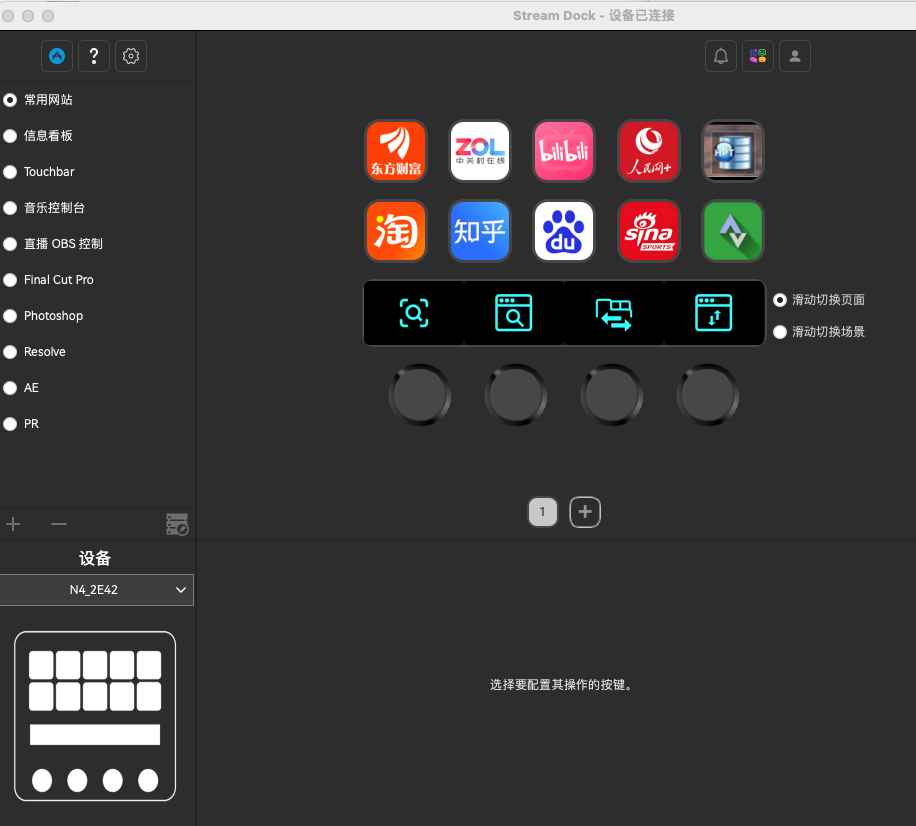This screenshot has width=916, height=826.
Task: Select the window swap arrows touch strip icon
Action: [x=613, y=314]
